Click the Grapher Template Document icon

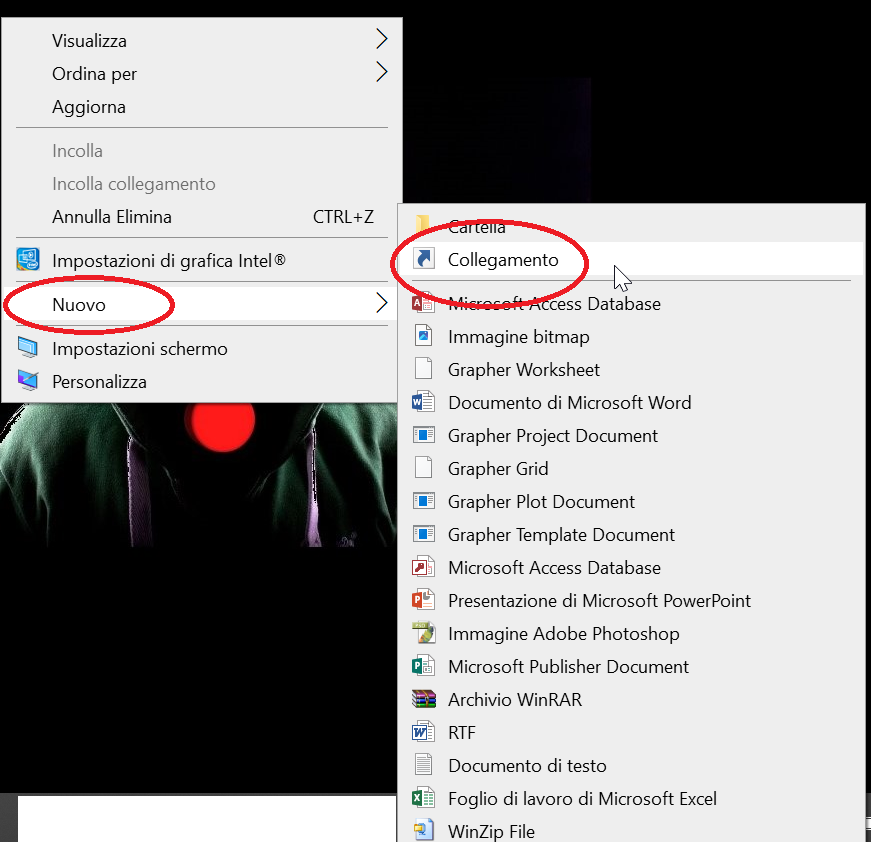point(424,533)
